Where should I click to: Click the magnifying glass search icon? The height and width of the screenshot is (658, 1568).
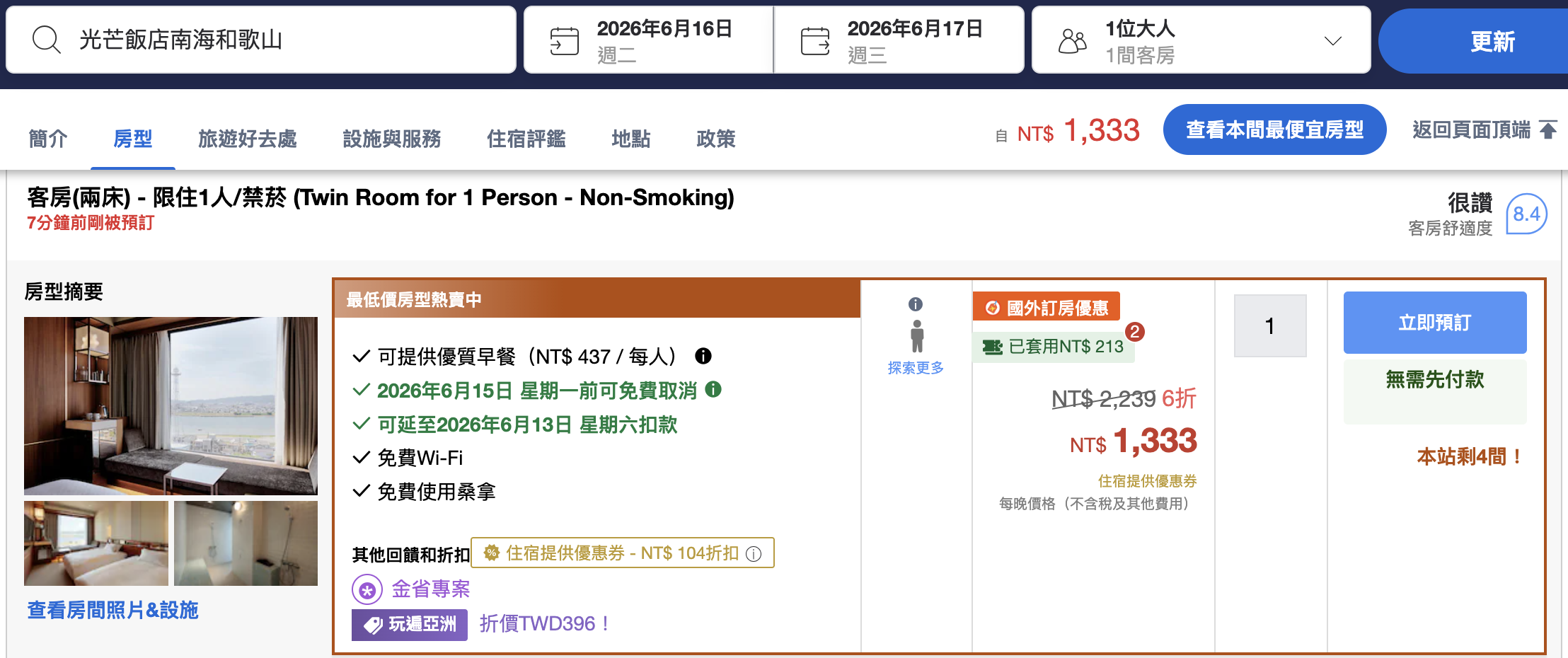pos(47,39)
